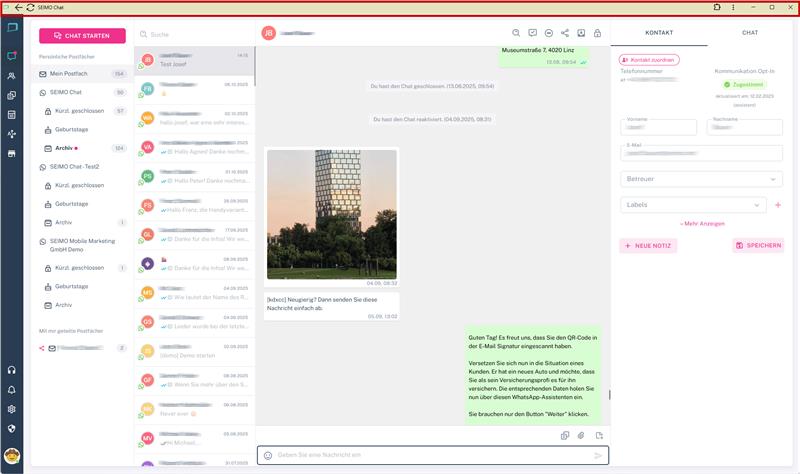Viewport: 800px width, 474px height.
Task: Select the KONTAKT tab
Action: (x=658, y=33)
